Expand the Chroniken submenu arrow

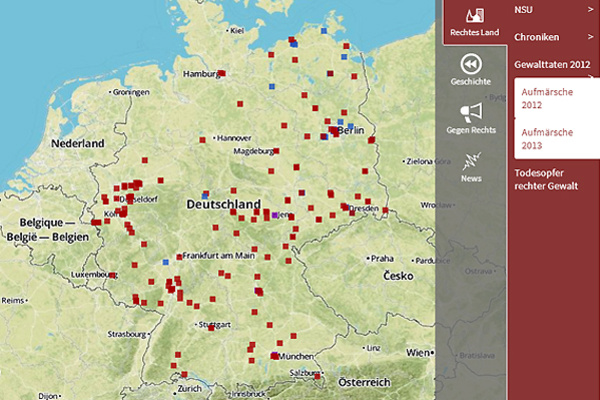(x=591, y=37)
